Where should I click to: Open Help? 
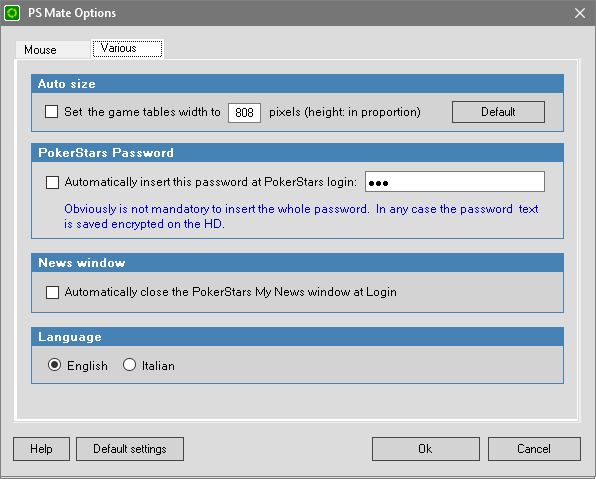pyautogui.click(x=41, y=449)
